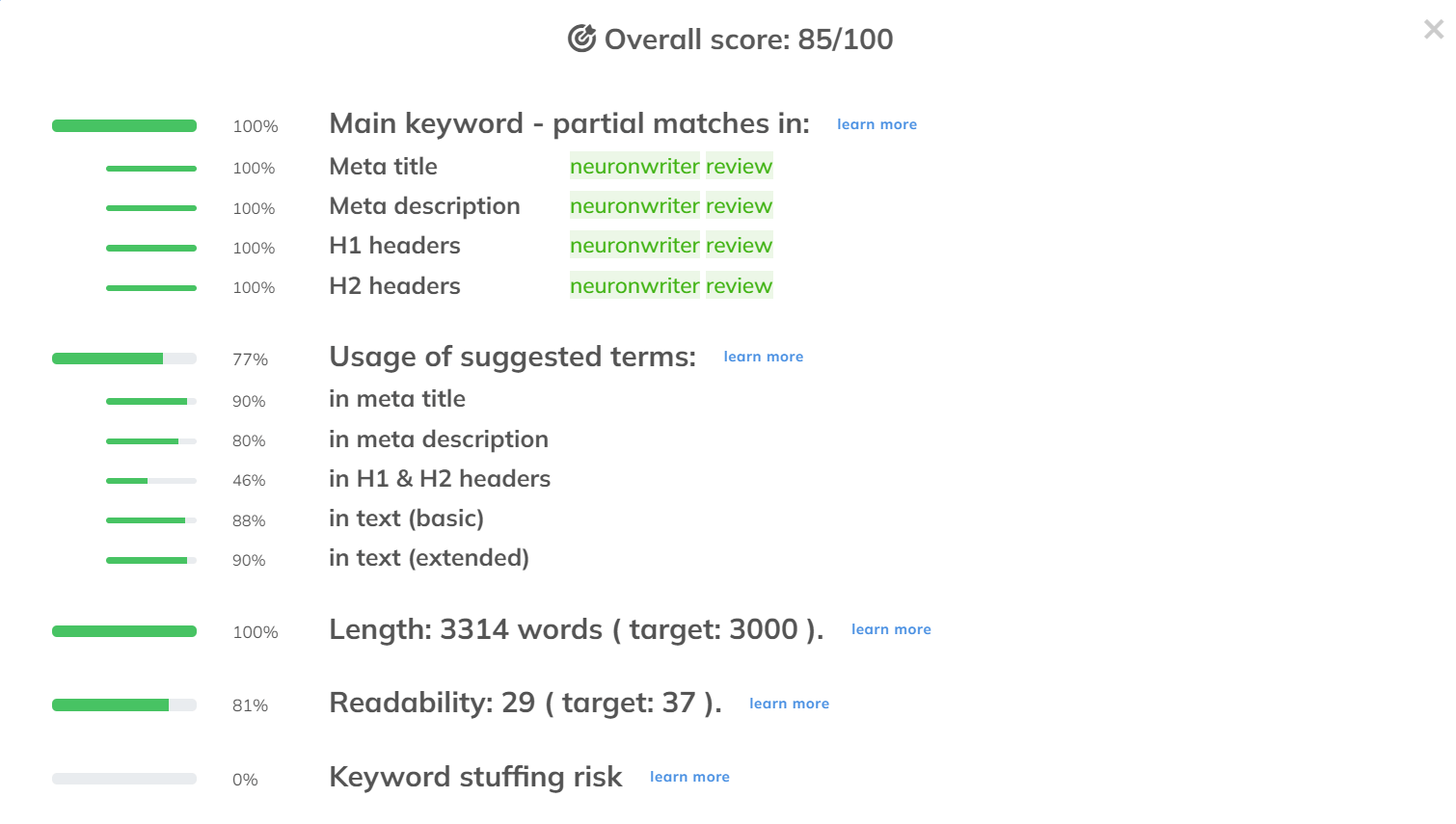Open the 'learn more' link for Main keyword matches
1456x824 pixels.
[876, 124]
